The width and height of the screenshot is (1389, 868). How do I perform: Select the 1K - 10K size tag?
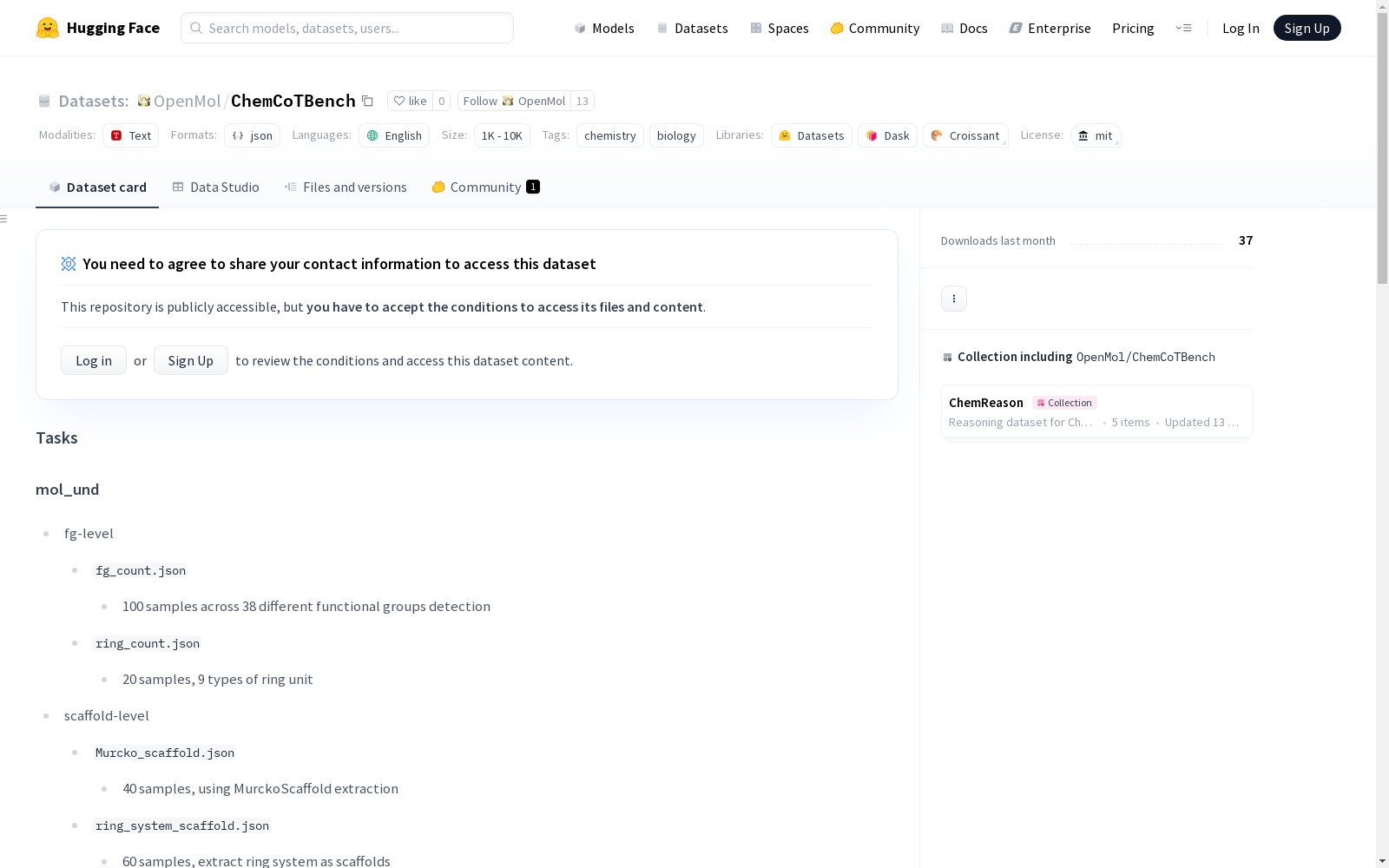click(502, 135)
